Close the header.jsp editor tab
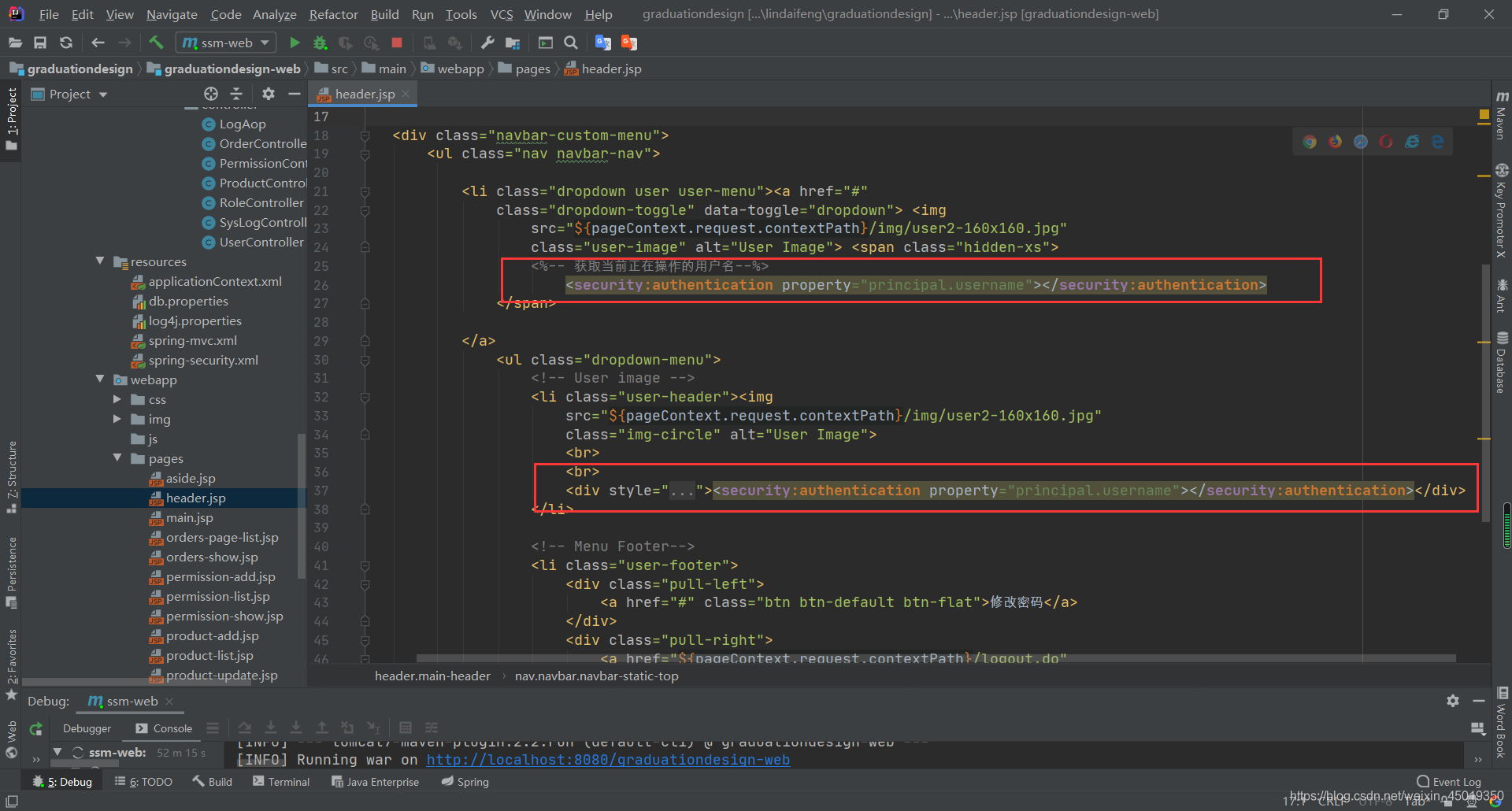This screenshot has height=811, width=1512. [406, 94]
